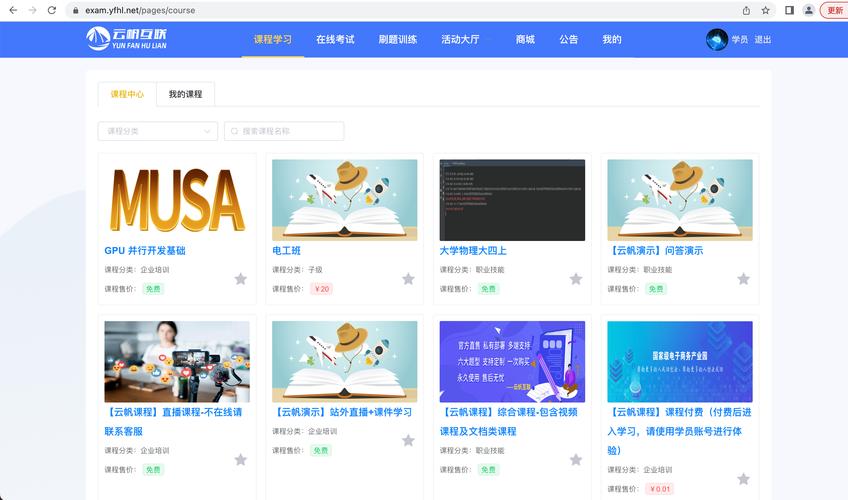Click the ¥0.01 price tag on 课程付费
This screenshot has height=500, width=848.
(659, 489)
